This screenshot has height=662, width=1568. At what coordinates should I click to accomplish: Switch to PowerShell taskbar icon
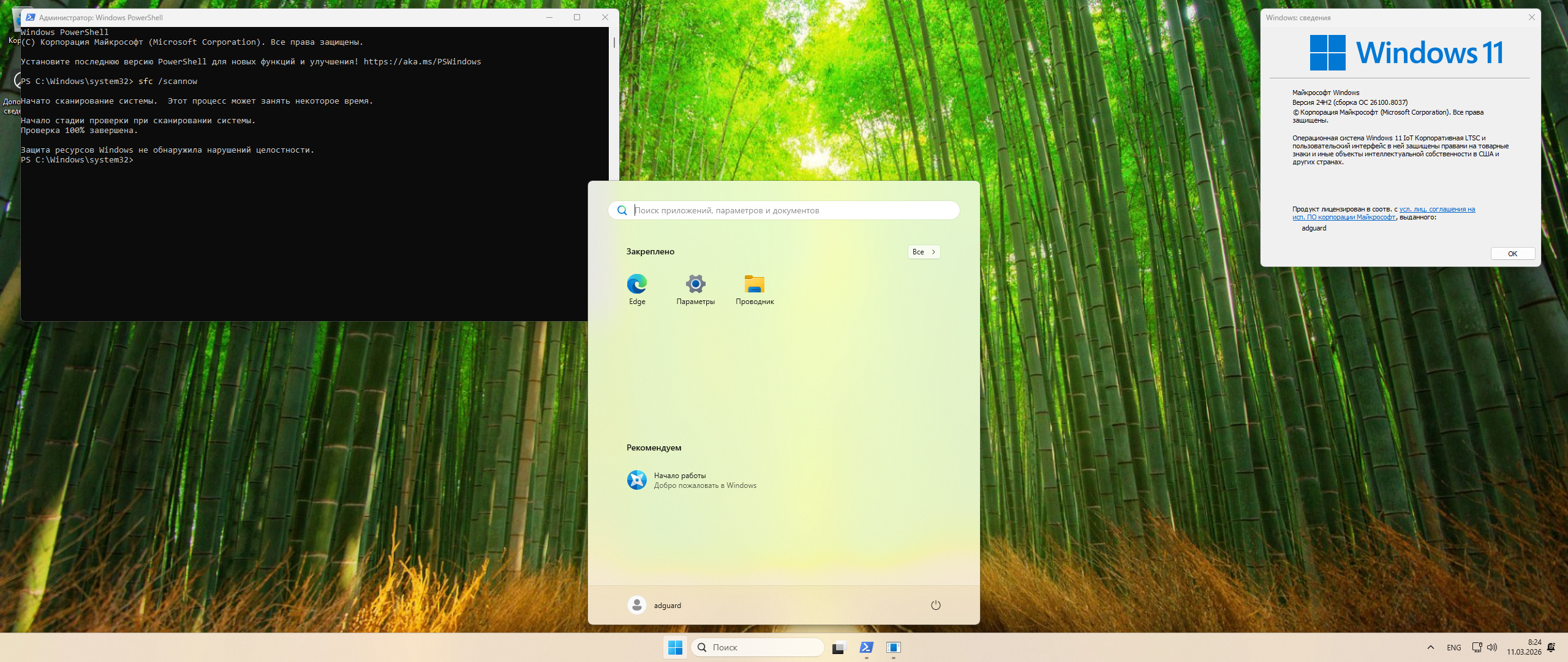(866, 647)
